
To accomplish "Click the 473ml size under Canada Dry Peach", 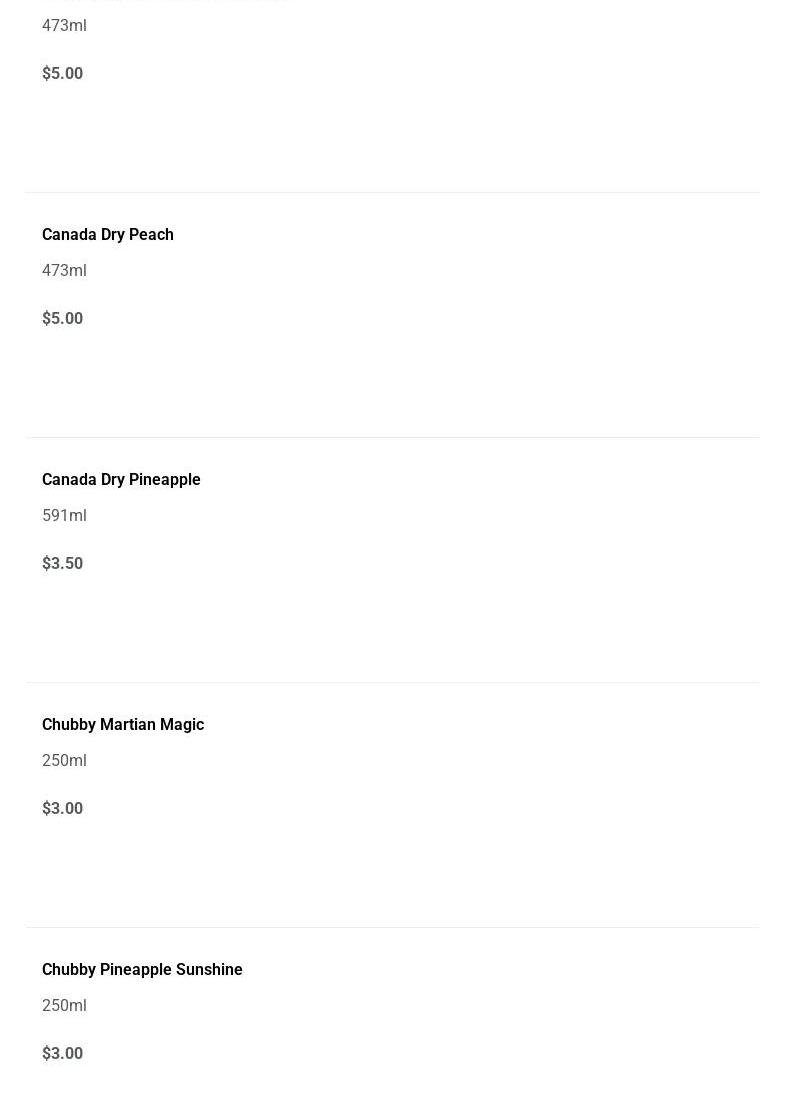I will 64,271.
